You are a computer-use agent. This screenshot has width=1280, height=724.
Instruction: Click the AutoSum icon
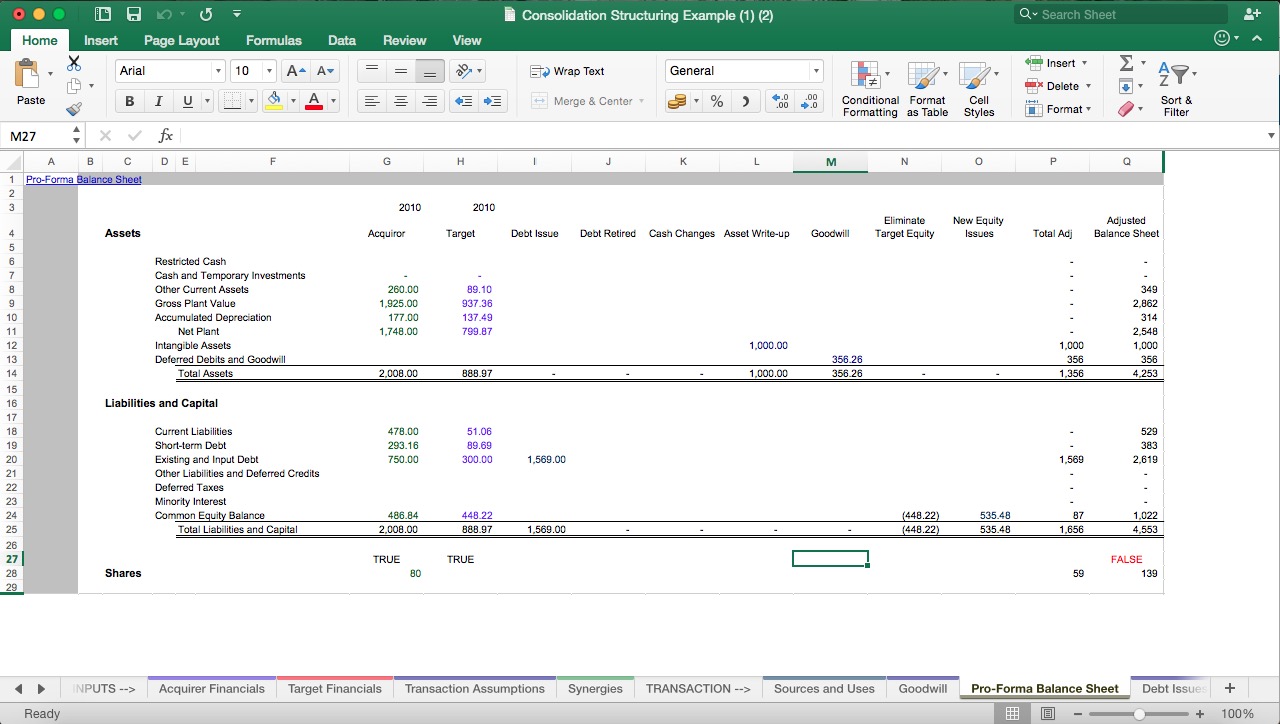[x=1126, y=63]
